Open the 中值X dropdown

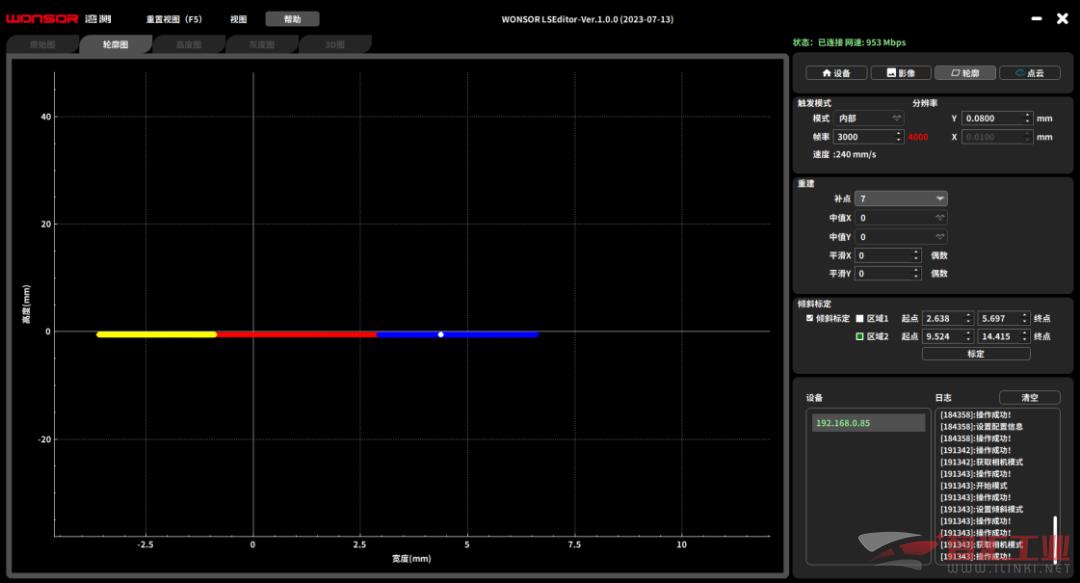[x=901, y=218]
